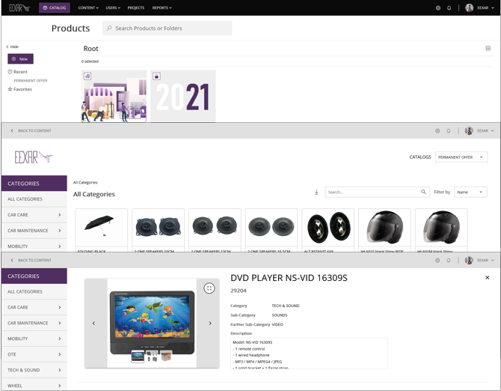
Task: Click the download icon beside the catalog search
Action: [316, 192]
